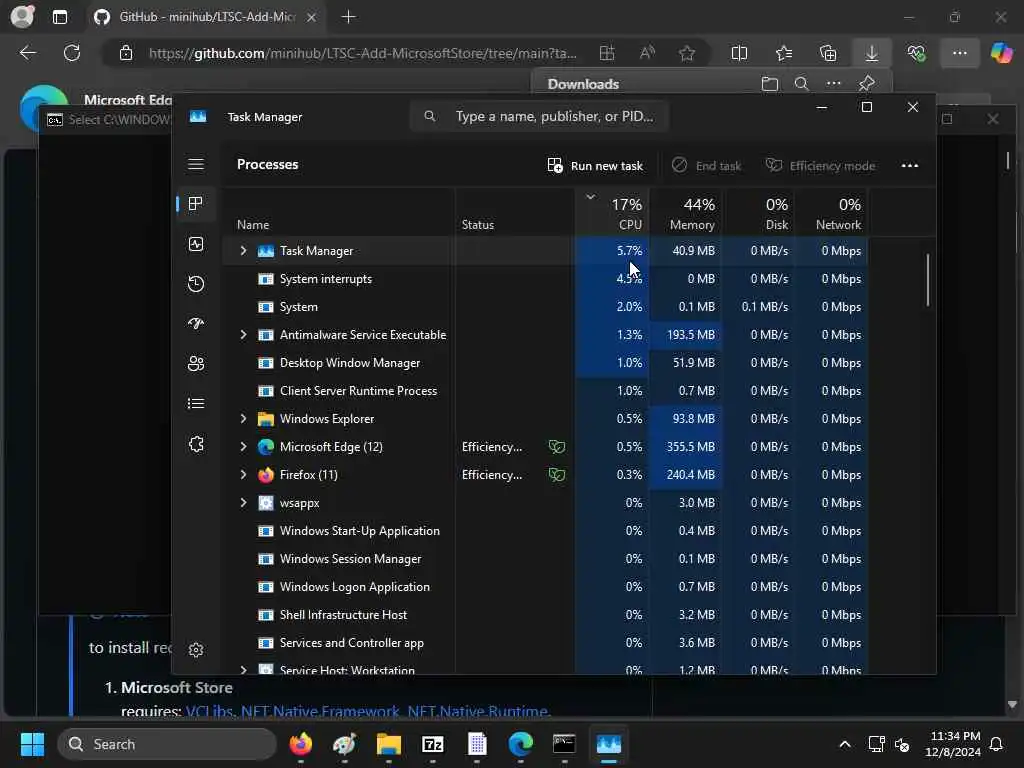Click the Efficiency mode button
This screenshot has width=1024, height=768.
(x=820, y=166)
